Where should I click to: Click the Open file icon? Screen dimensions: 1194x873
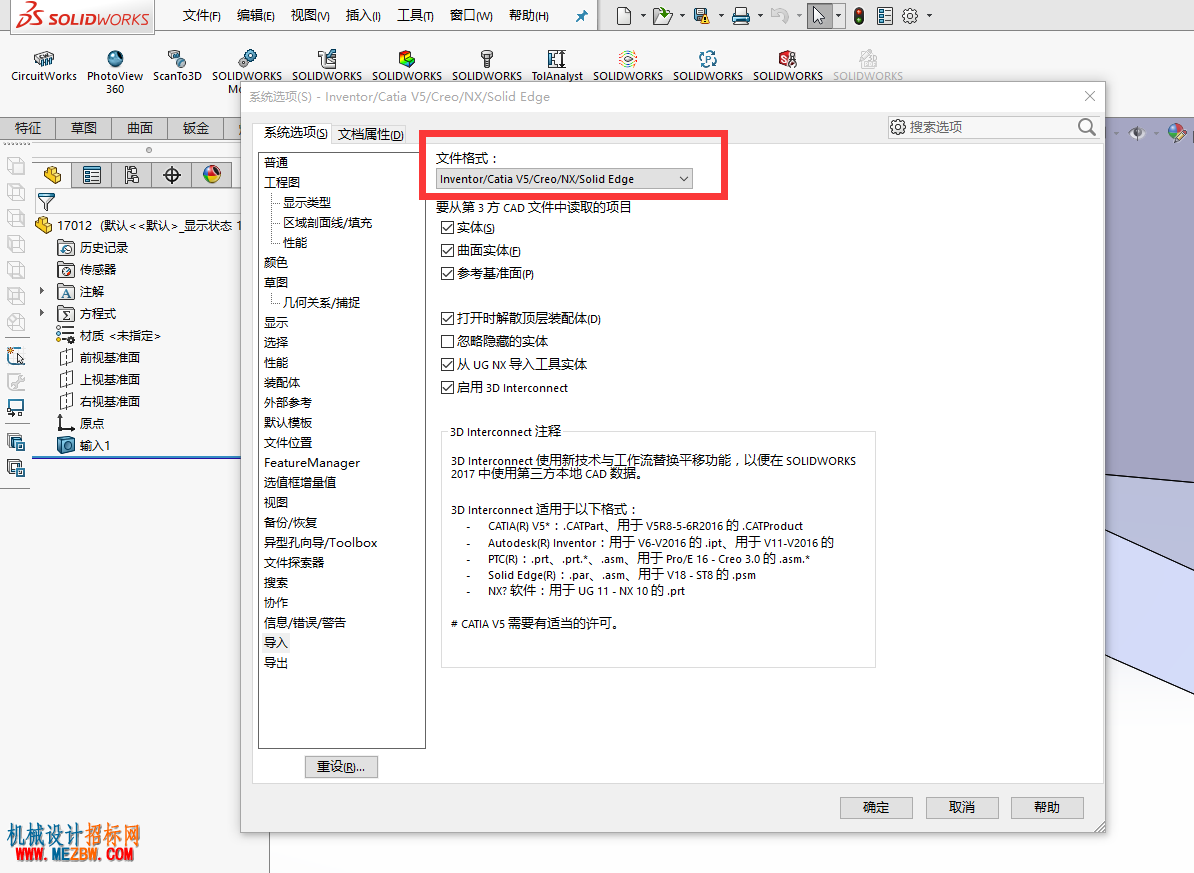pos(662,15)
